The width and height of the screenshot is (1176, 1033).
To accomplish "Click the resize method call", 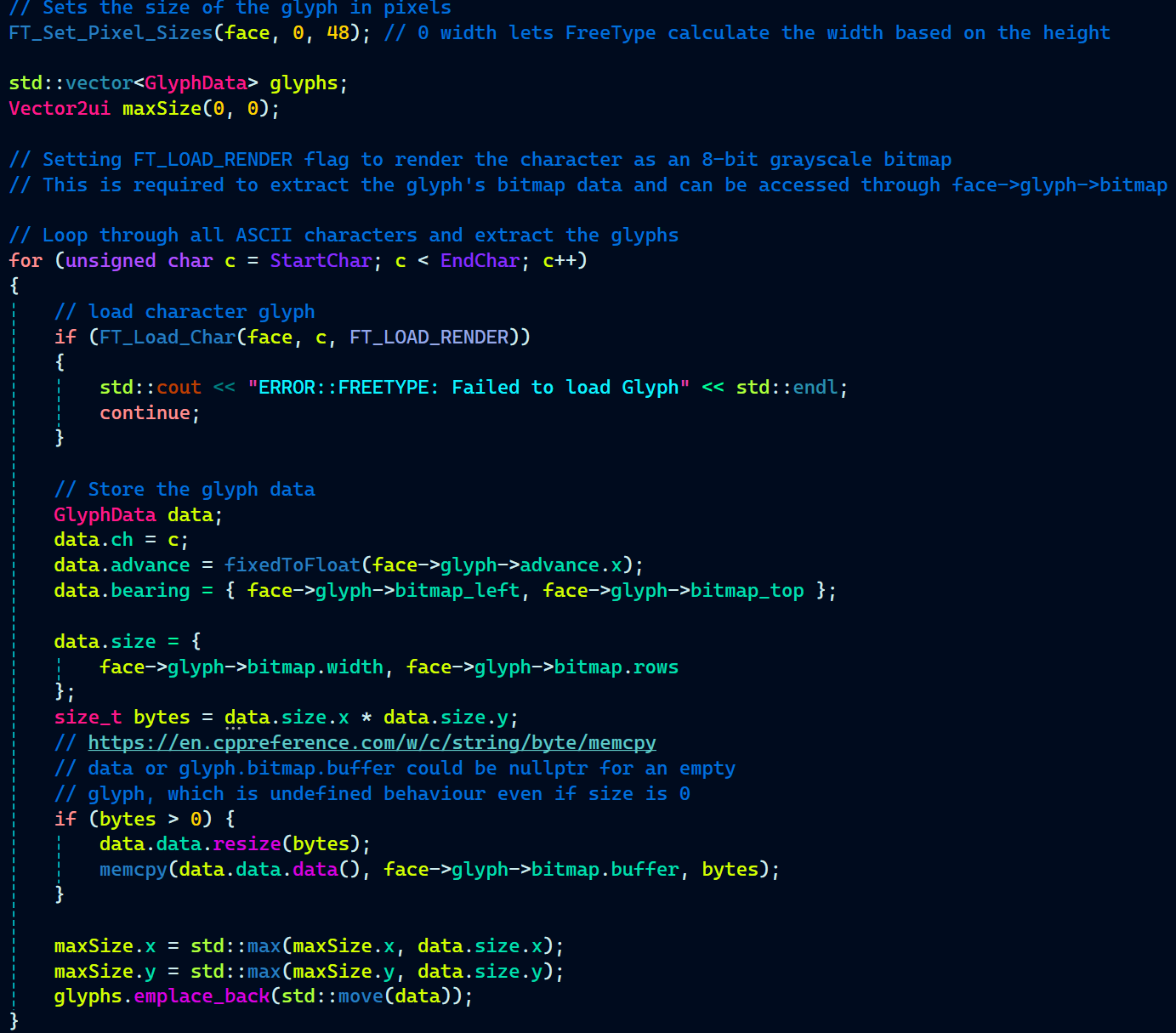I will pyautogui.click(x=247, y=844).
